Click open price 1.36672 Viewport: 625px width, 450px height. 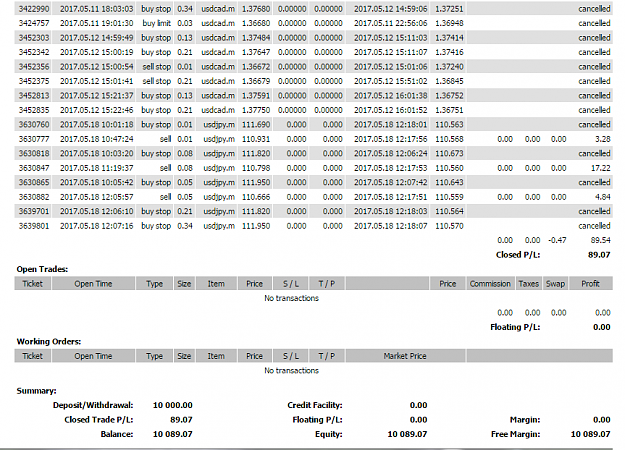tap(256, 67)
